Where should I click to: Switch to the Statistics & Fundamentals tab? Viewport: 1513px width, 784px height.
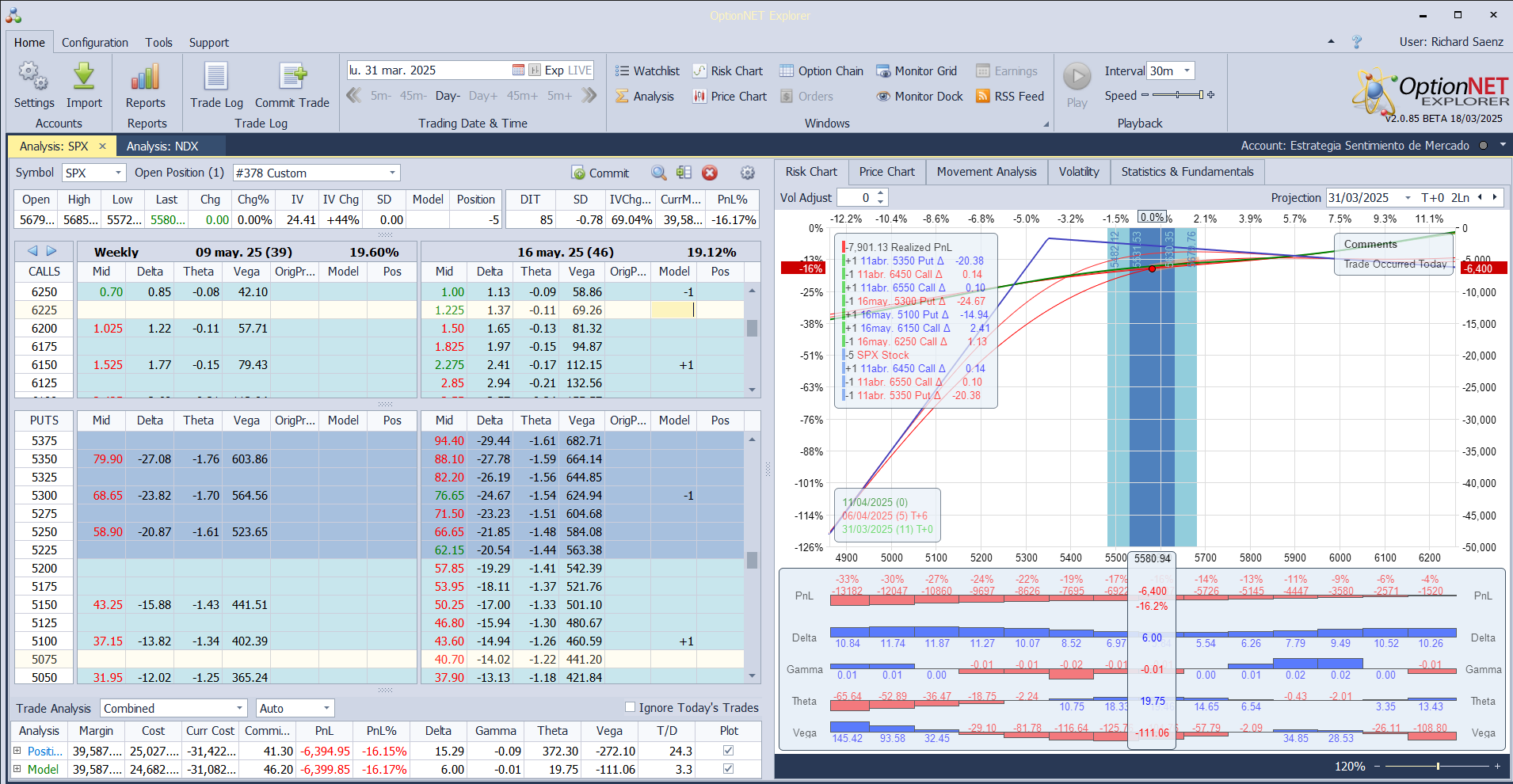coord(1187,172)
